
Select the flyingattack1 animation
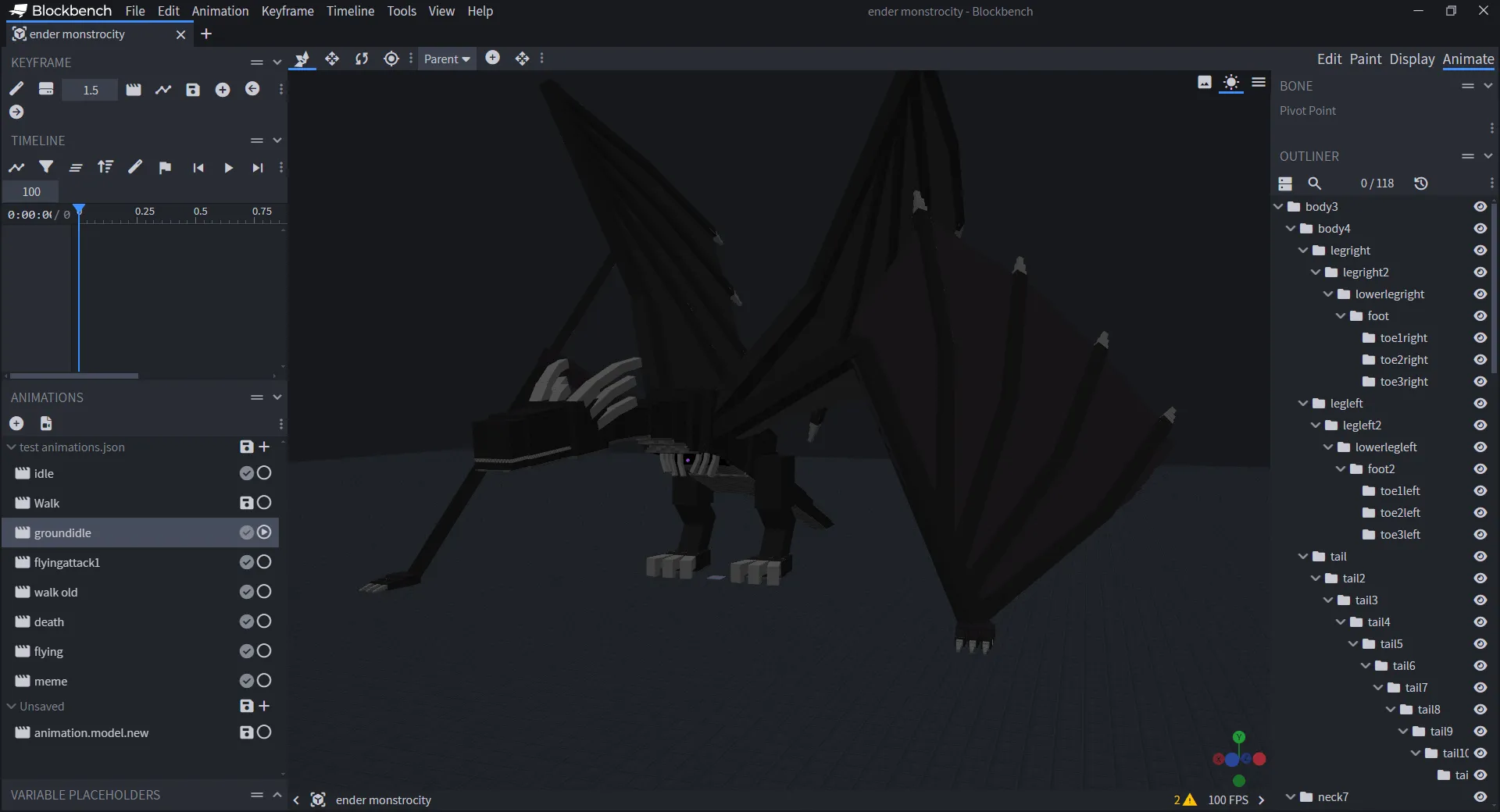click(141, 562)
